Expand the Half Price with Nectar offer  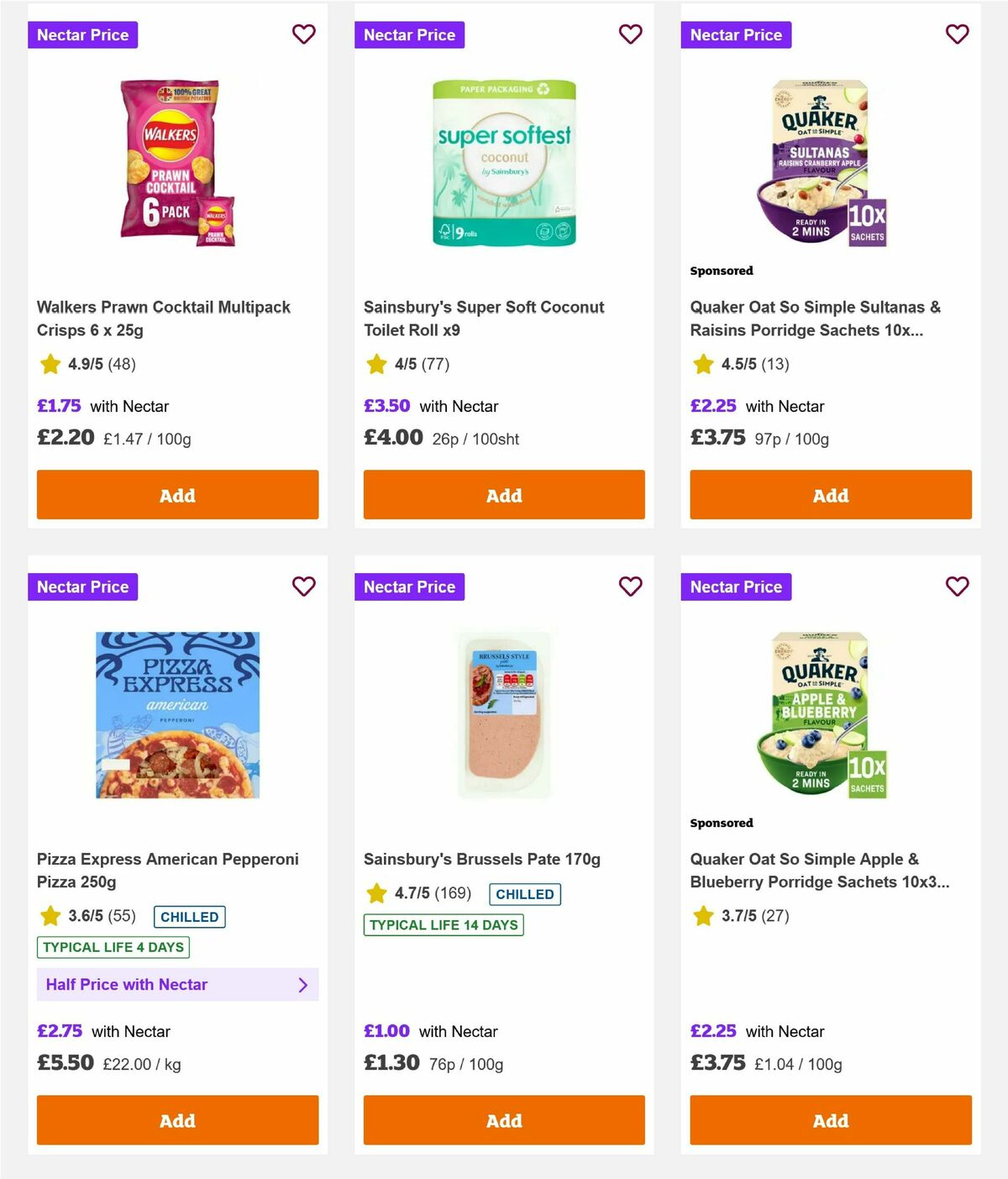177,984
